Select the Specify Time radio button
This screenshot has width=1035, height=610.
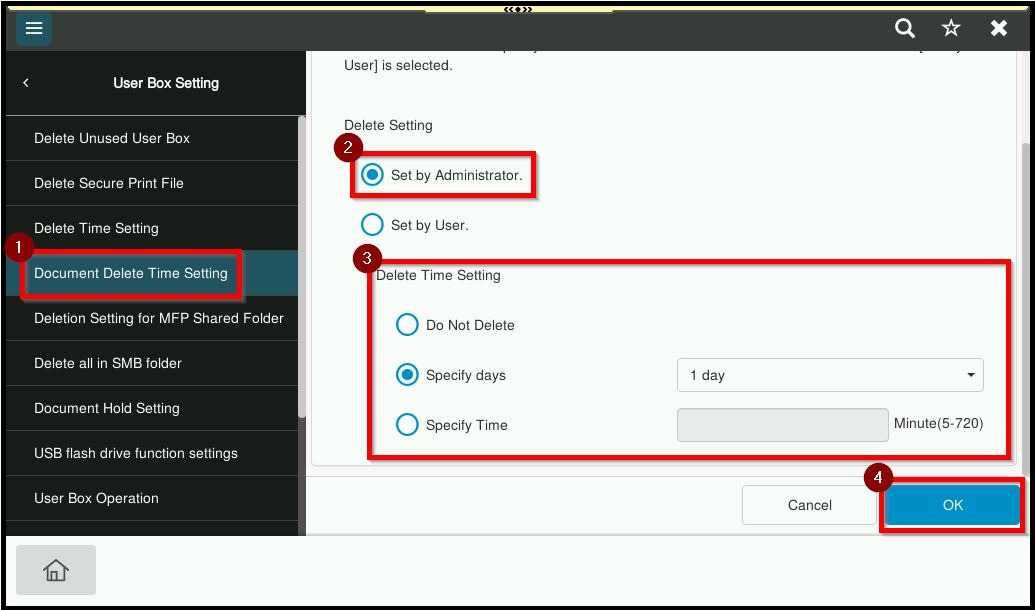407,425
